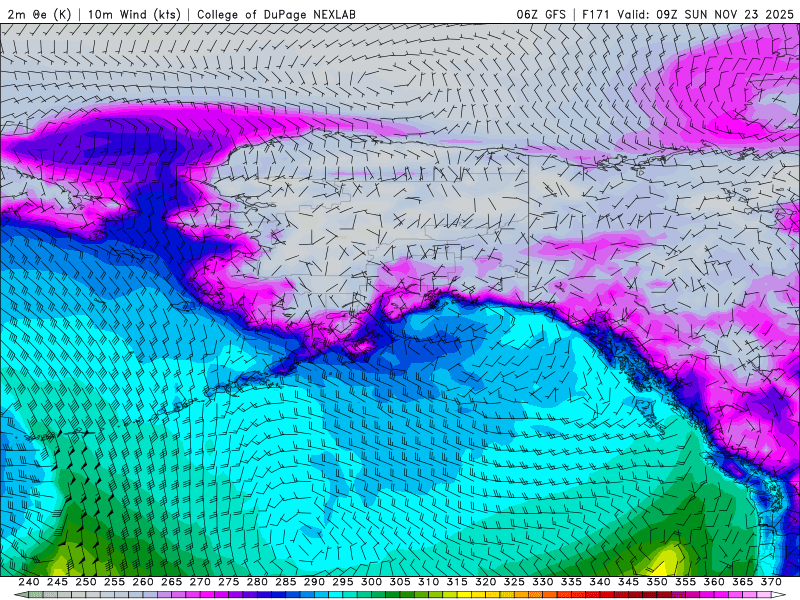Click the 290 value on the color scale
The image size is (800, 600).
coord(314,582)
